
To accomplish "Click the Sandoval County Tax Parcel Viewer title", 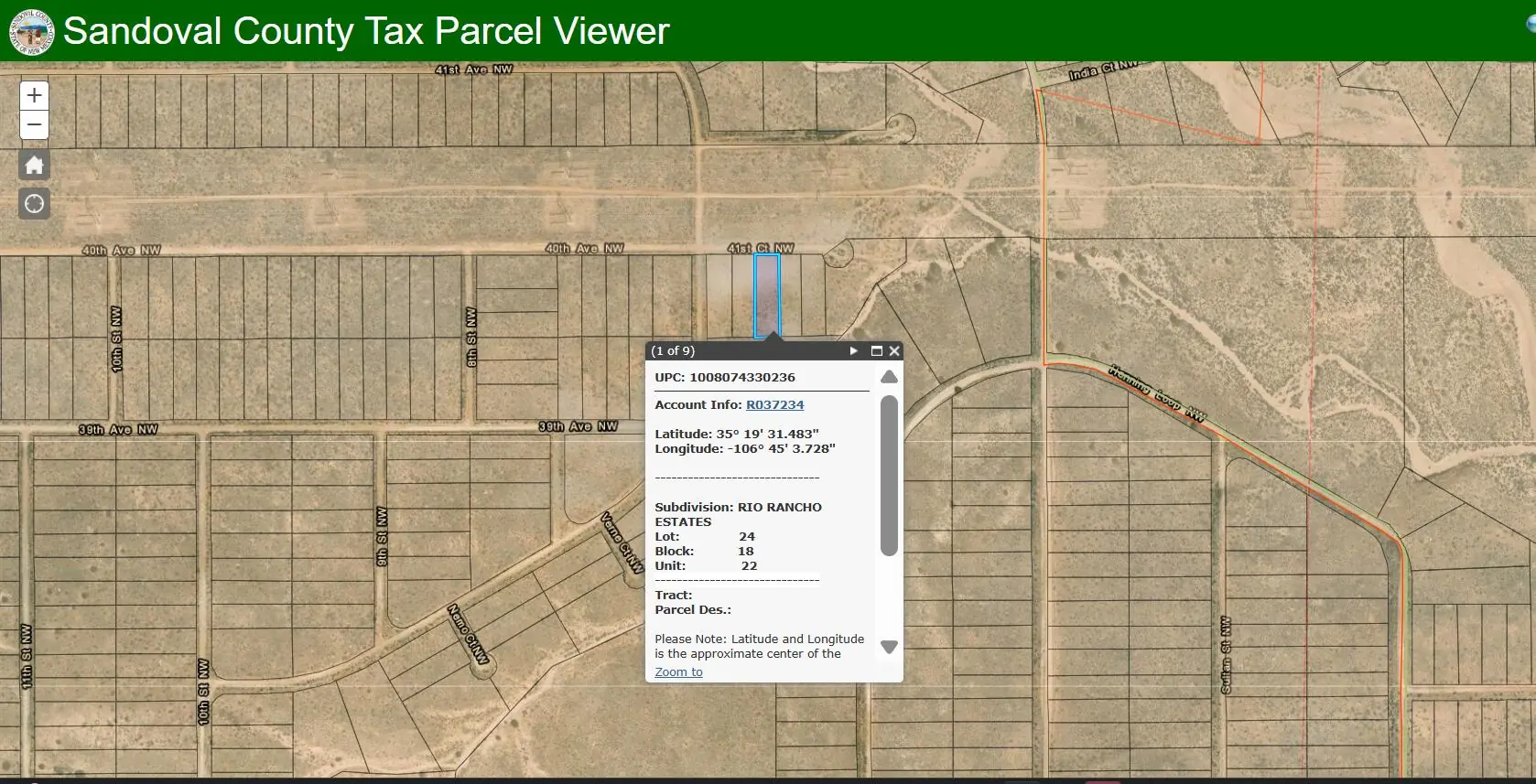I will click(366, 31).
